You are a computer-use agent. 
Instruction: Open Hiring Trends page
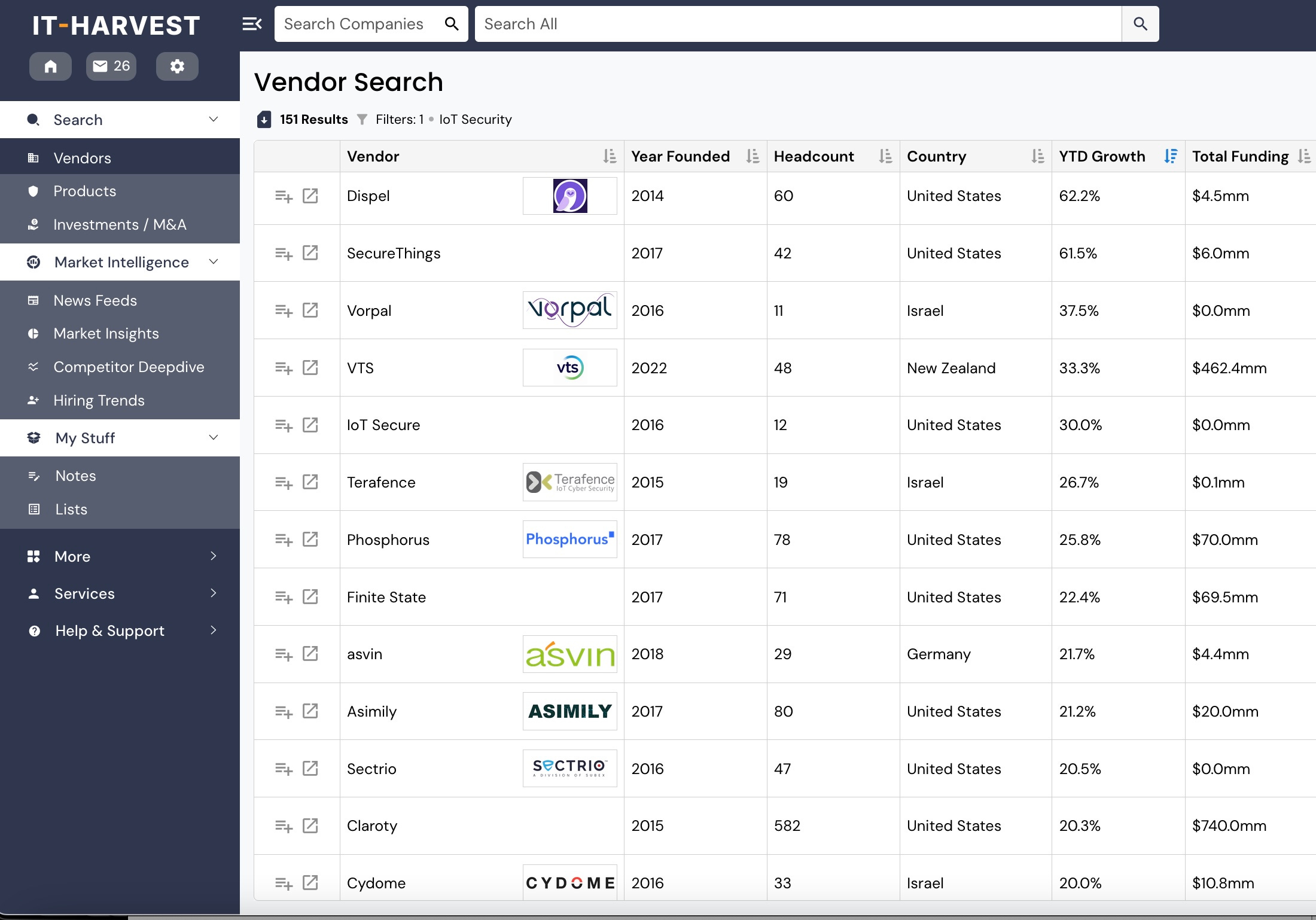click(x=120, y=400)
